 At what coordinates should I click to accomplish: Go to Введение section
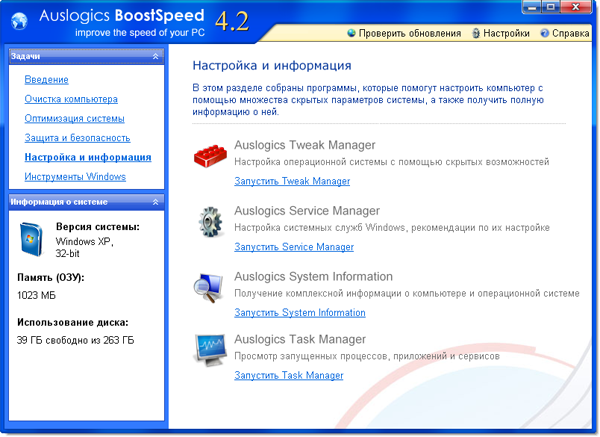[x=46, y=80]
